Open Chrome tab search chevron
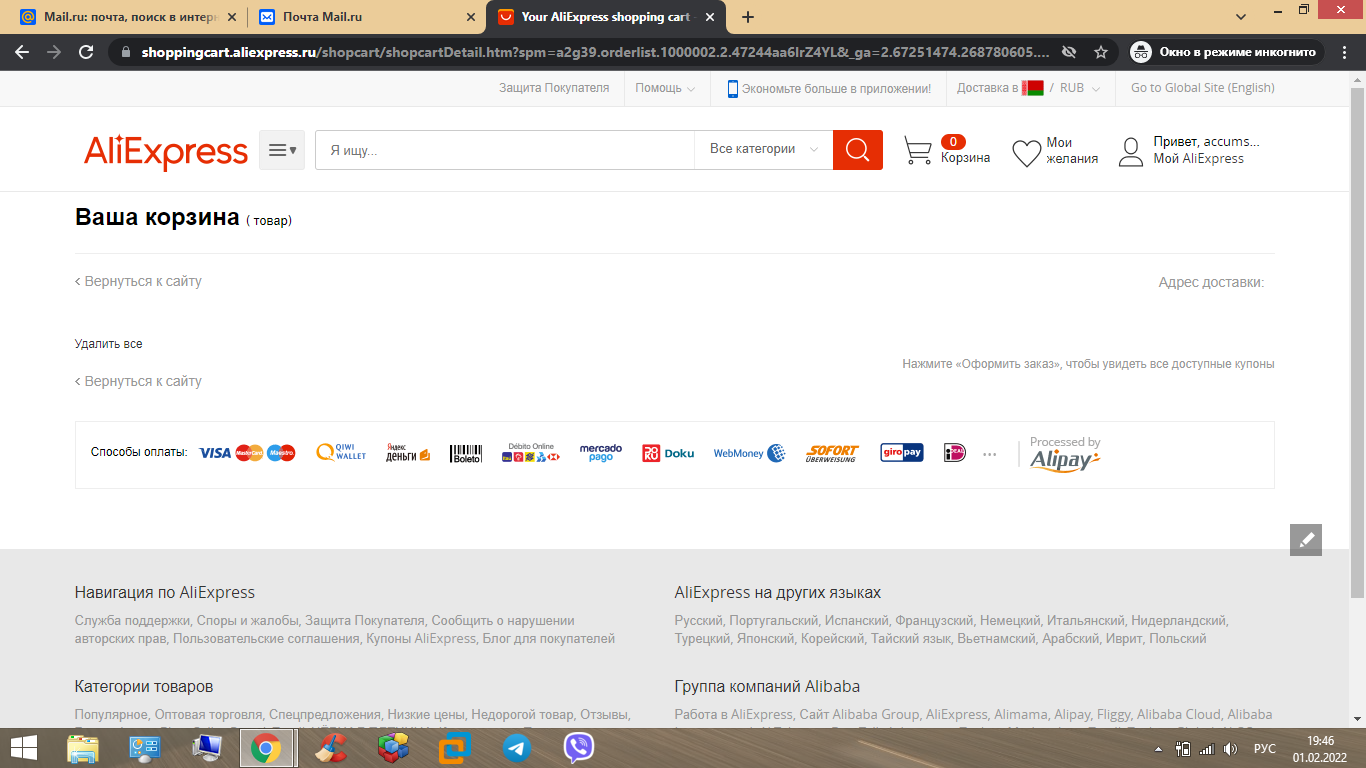Viewport: 1366px width, 768px height. pyautogui.click(x=1241, y=17)
